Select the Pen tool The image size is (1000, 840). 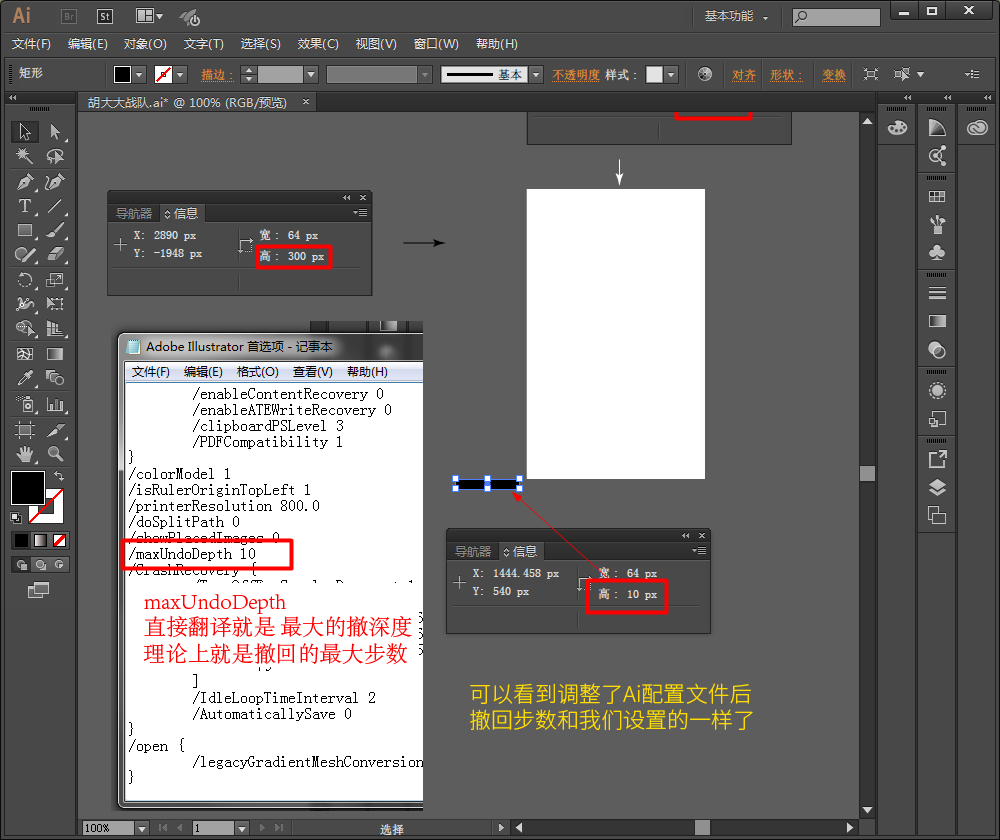(24, 182)
